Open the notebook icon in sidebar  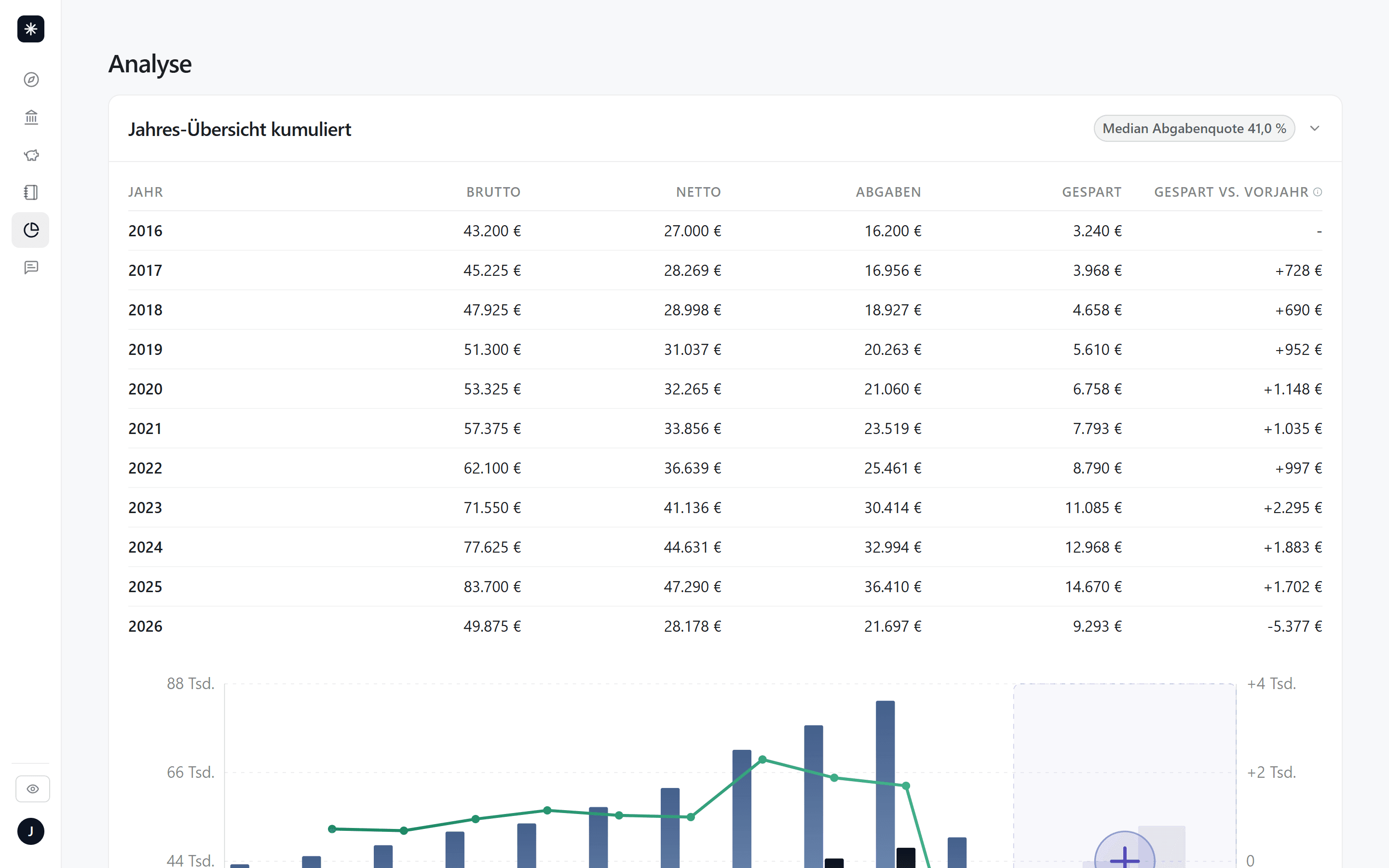point(31,192)
